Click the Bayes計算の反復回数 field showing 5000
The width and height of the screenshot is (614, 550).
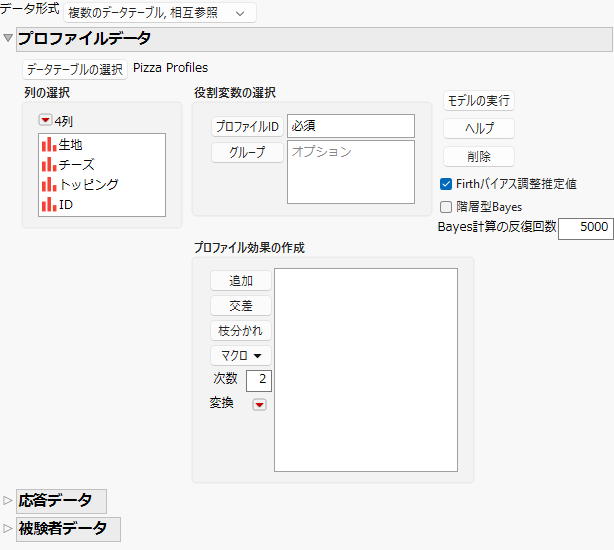[x=585, y=228]
